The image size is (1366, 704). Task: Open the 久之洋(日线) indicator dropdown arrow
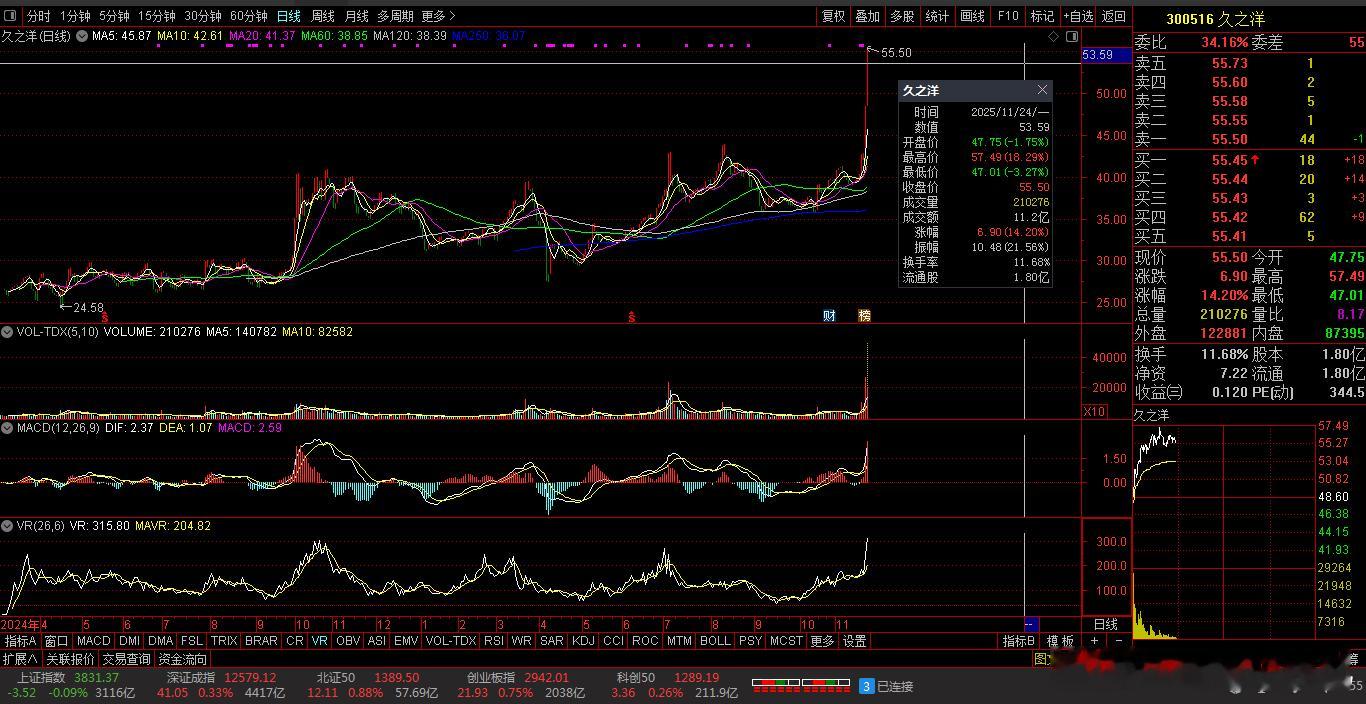click(81, 36)
